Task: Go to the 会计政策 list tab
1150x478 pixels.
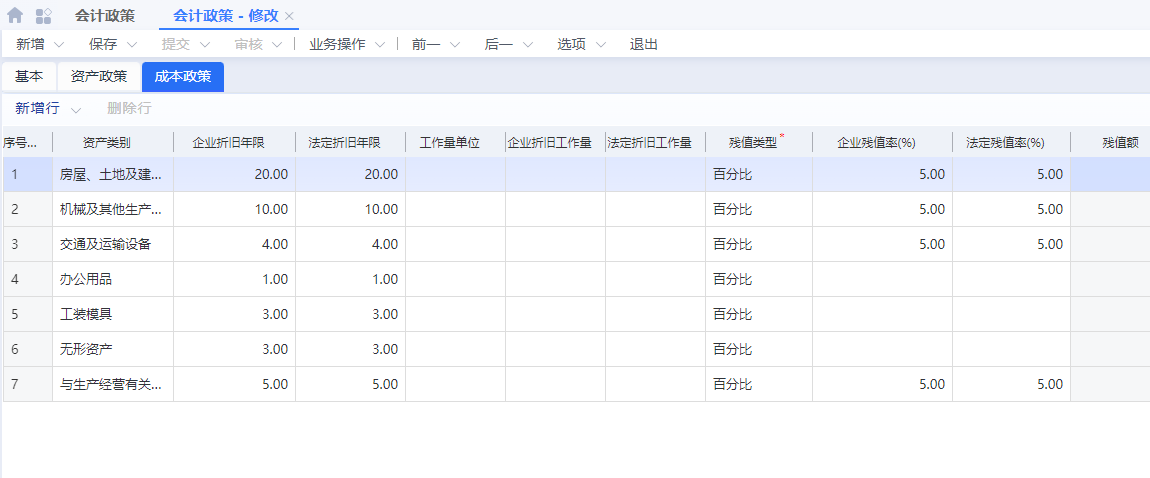Action: [105, 16]
